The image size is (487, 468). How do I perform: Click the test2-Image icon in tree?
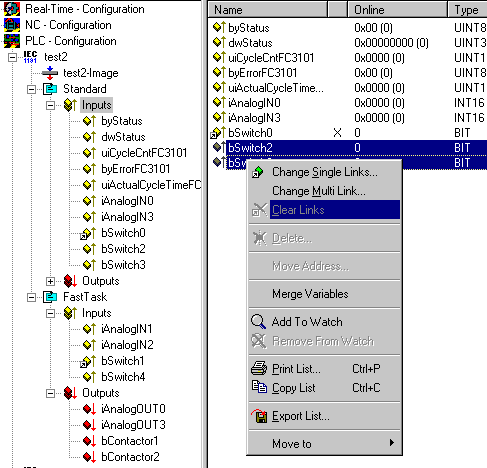(50, 73)
